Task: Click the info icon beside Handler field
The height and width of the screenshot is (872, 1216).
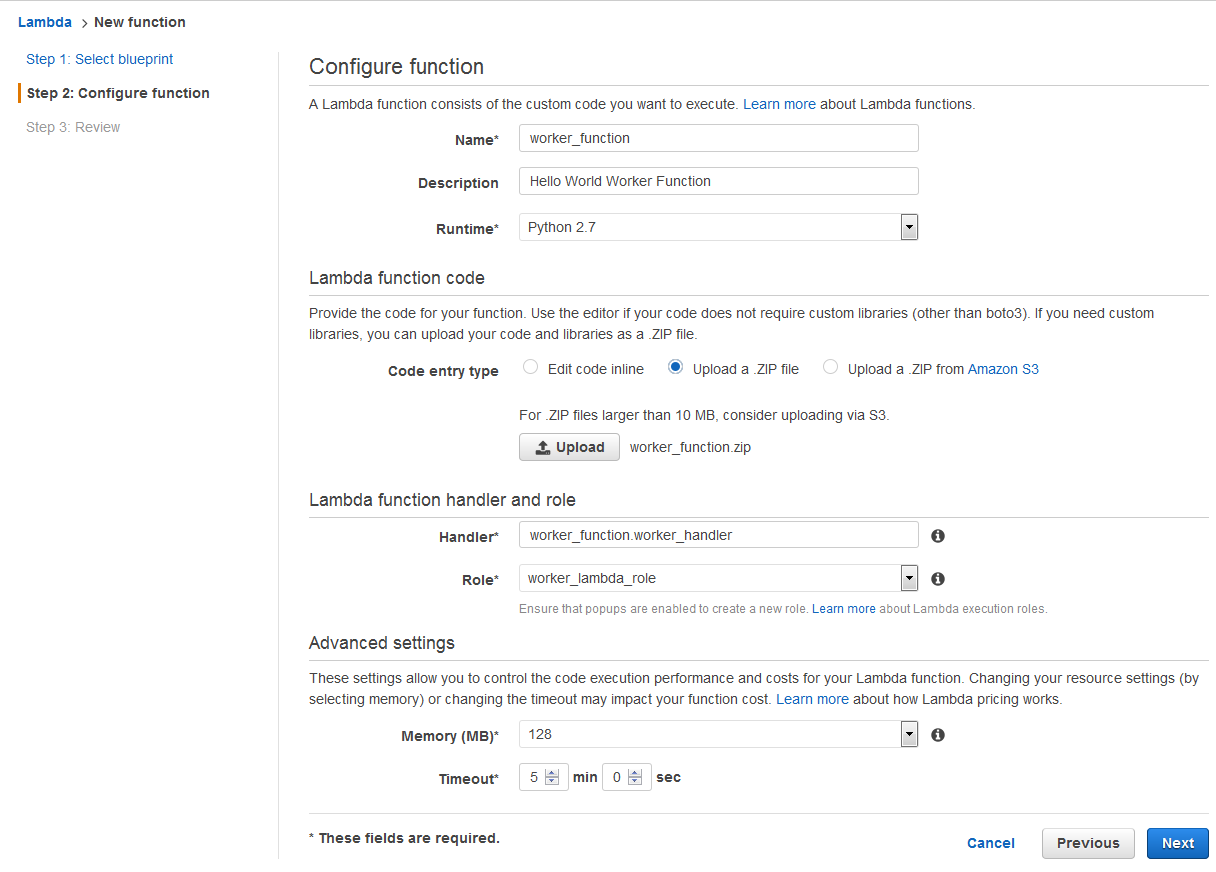Action: pyautogui.click(x=938, y=536)
